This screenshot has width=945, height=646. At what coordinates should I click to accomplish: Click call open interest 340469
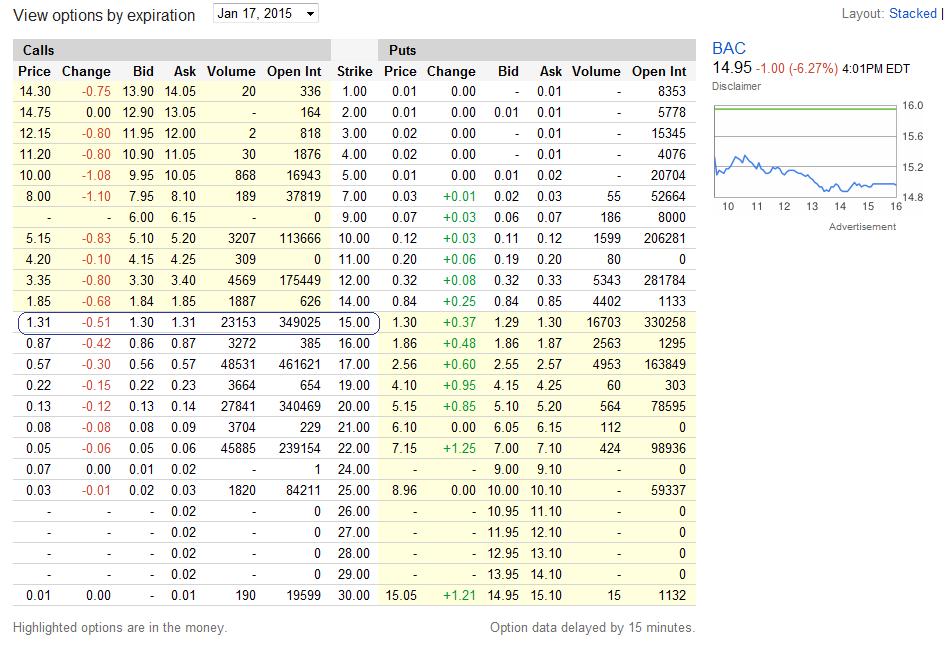click(x=300, y=406)
